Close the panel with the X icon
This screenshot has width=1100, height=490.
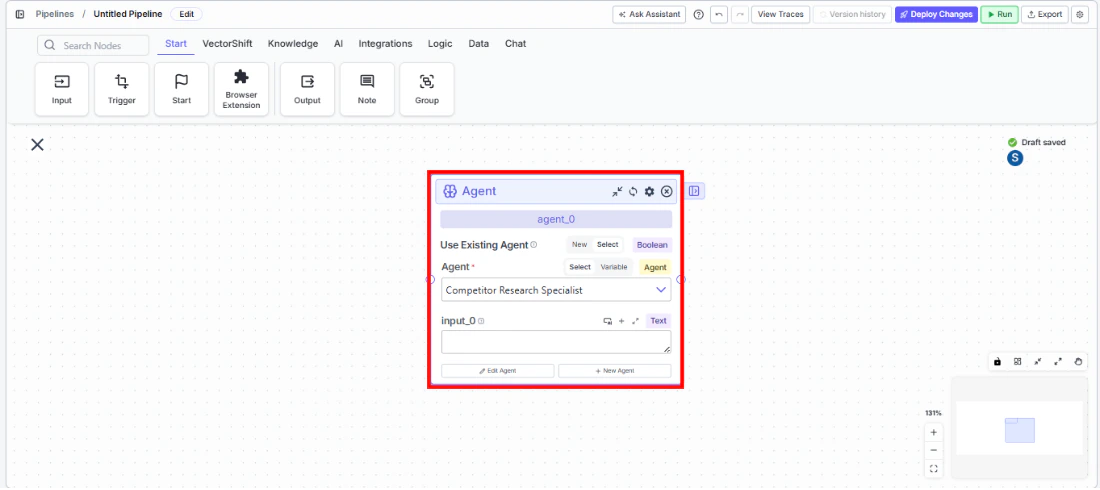(37, 145)
